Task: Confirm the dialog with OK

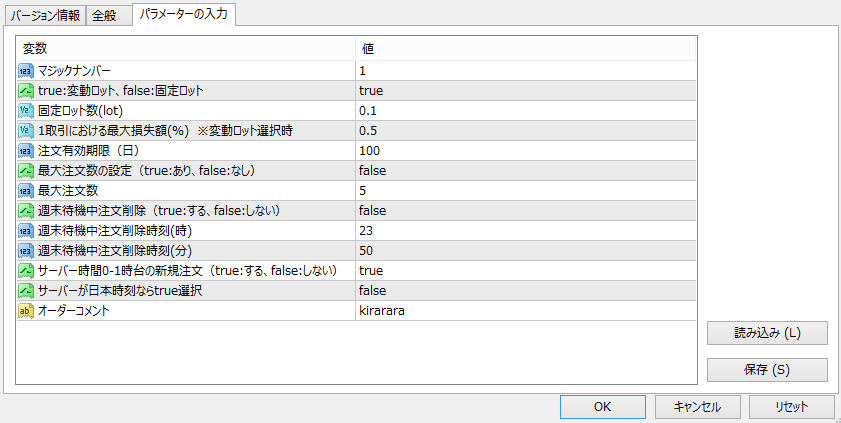Action: tap(602, 407)
